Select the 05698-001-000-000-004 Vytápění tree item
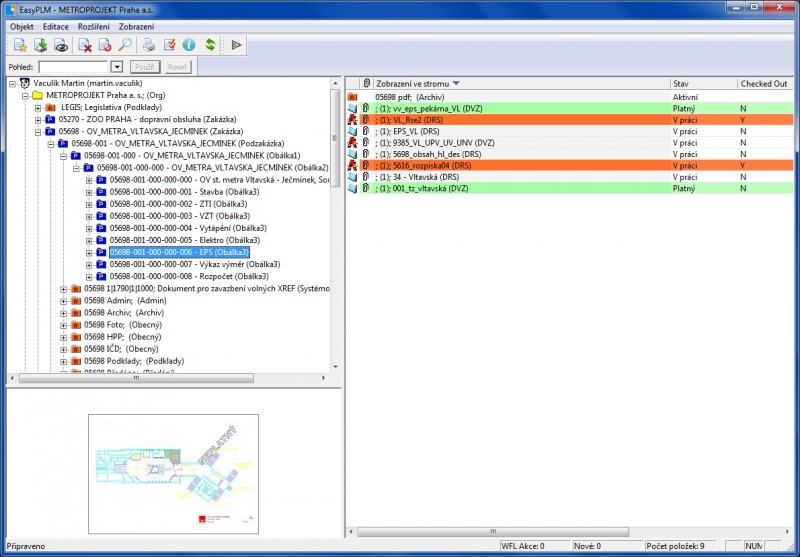The width and height of the screenshot is (800, 557). [x=188, y=228]
